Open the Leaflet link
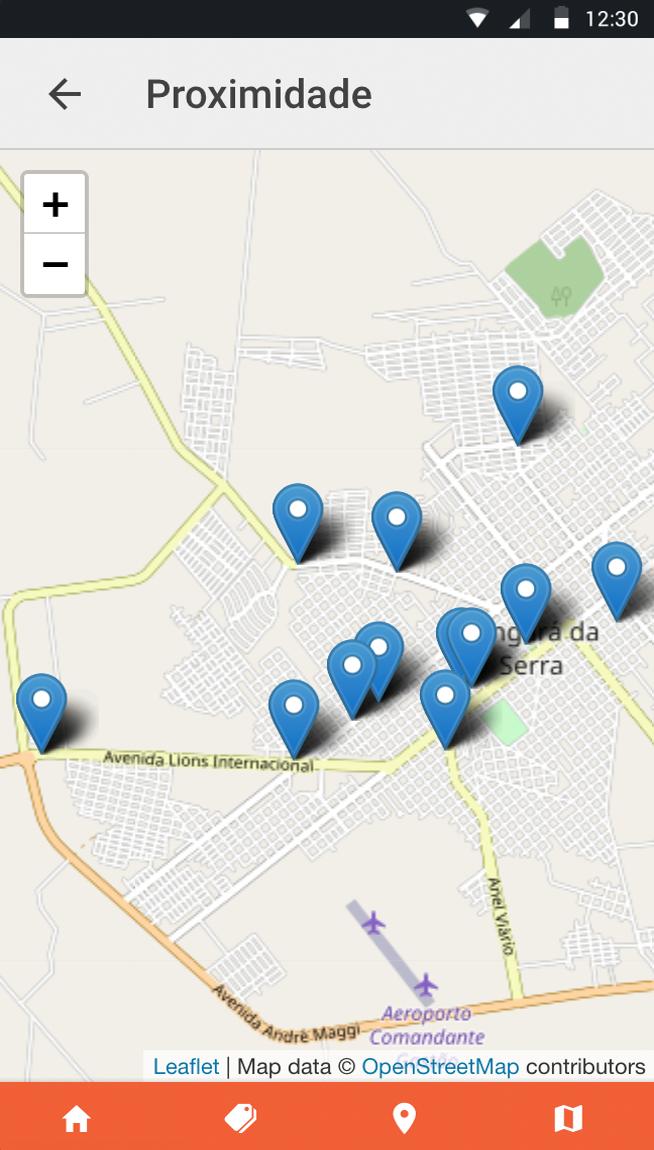This screenshot has width=654, height=1150. pyautogui.click(x=186, y=1066)
